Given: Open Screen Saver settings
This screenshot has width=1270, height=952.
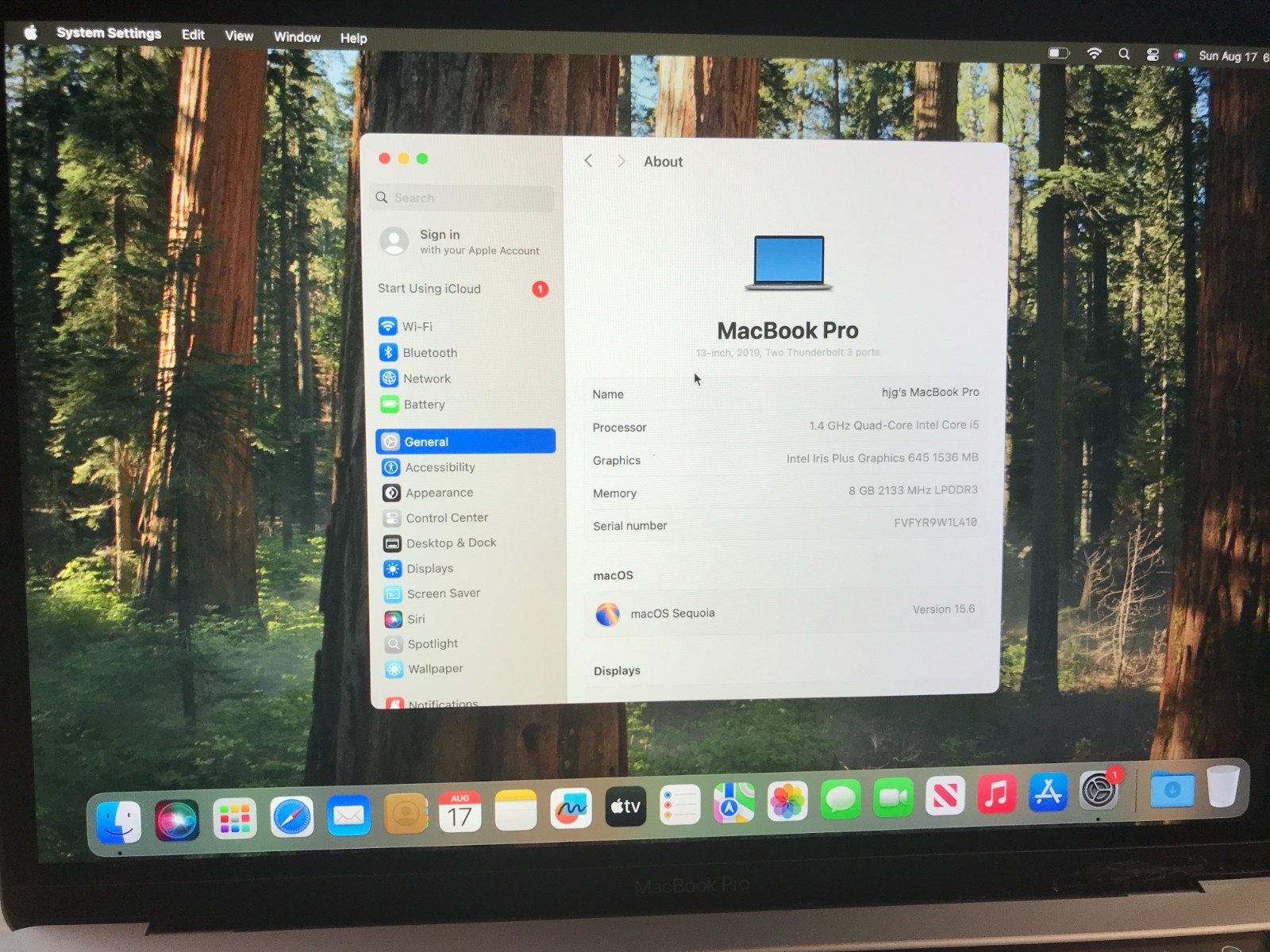Looking at the screenshot, I should 443,593.
